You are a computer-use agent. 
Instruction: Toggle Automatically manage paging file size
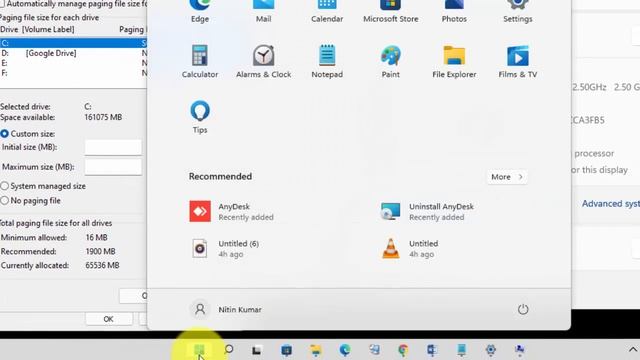click(2, 4)
